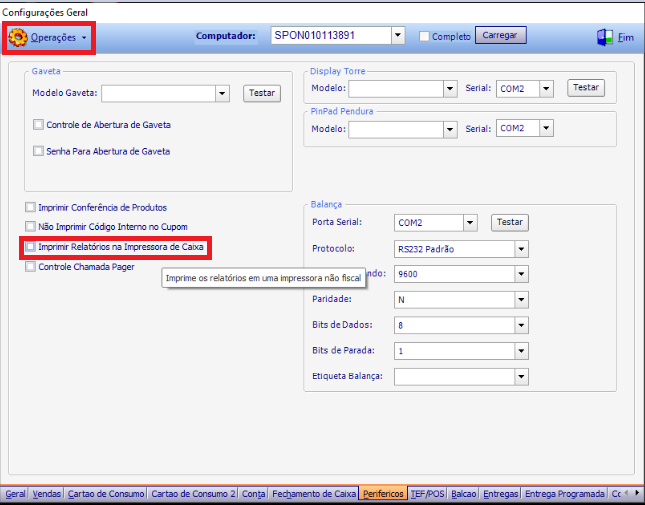Open the 9600 baud rate dropdown
Viewport: 645px width, 505px height.
(x=521, y=274)
